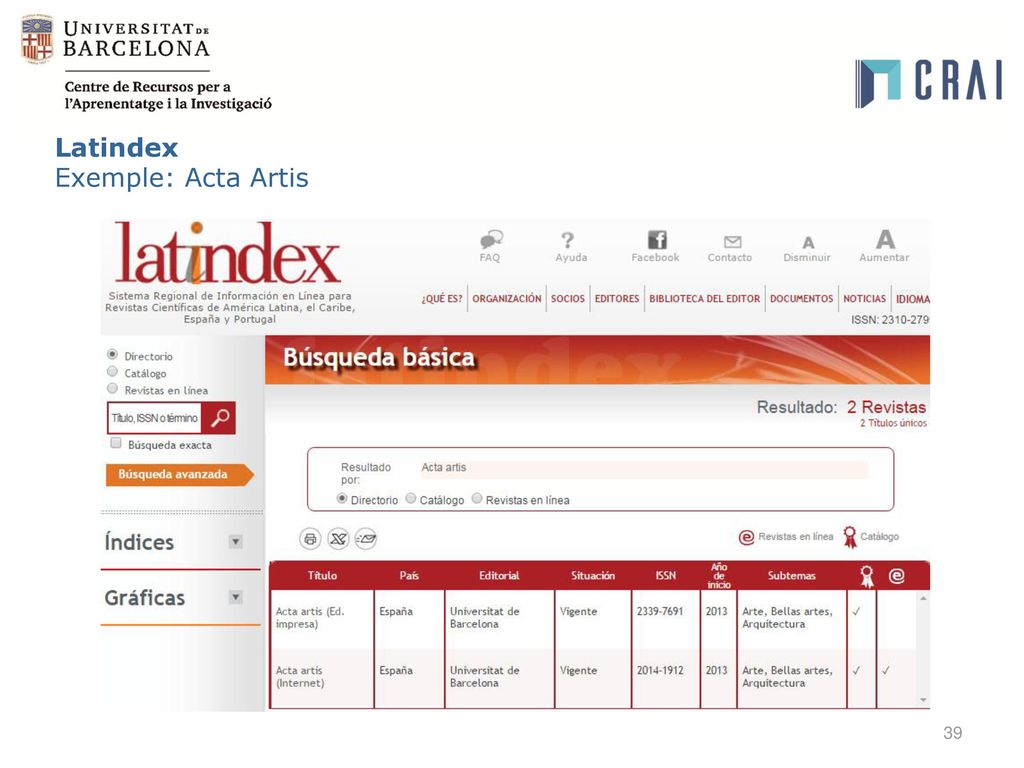Open the SOCIOS menu item
Screen dimensions: 1024x768
click(568, 298)
